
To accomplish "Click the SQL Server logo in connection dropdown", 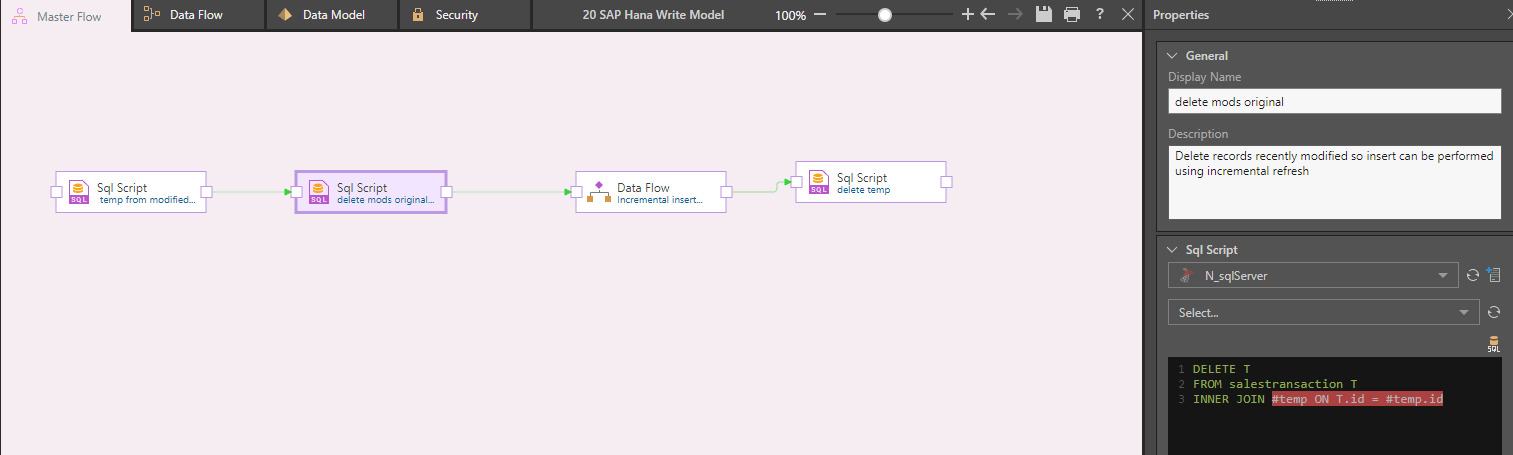I will [x=1186, y=276].
